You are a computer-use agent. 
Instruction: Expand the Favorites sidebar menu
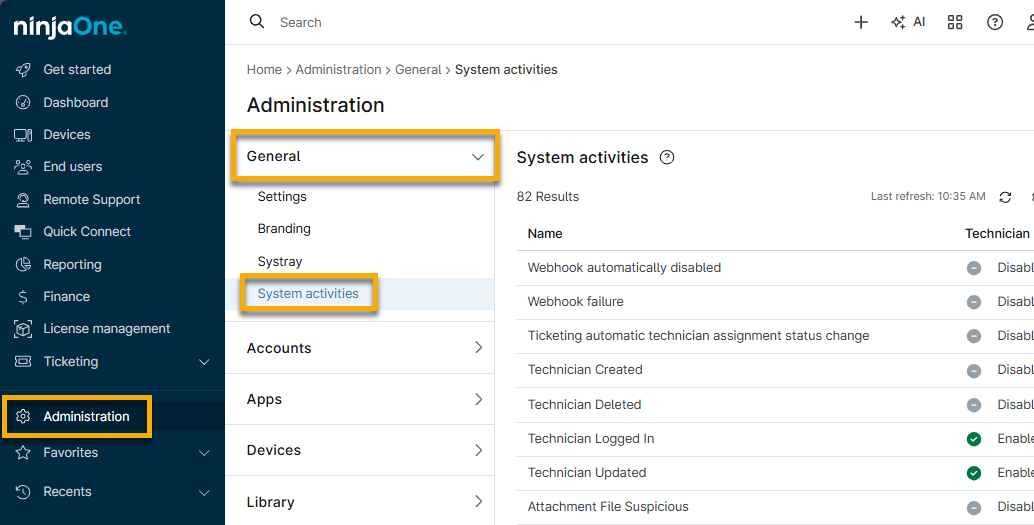click(204, 453)
